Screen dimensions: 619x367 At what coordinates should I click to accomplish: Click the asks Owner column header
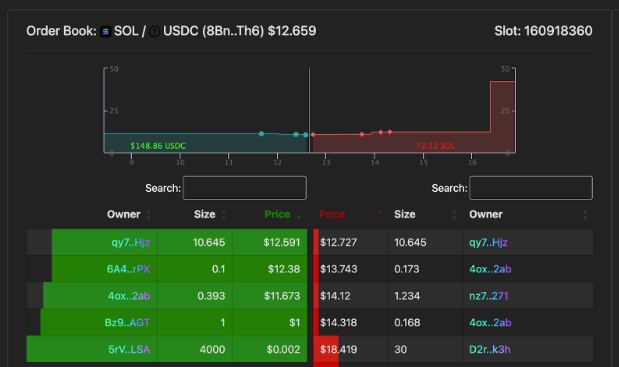click(486, 215)
